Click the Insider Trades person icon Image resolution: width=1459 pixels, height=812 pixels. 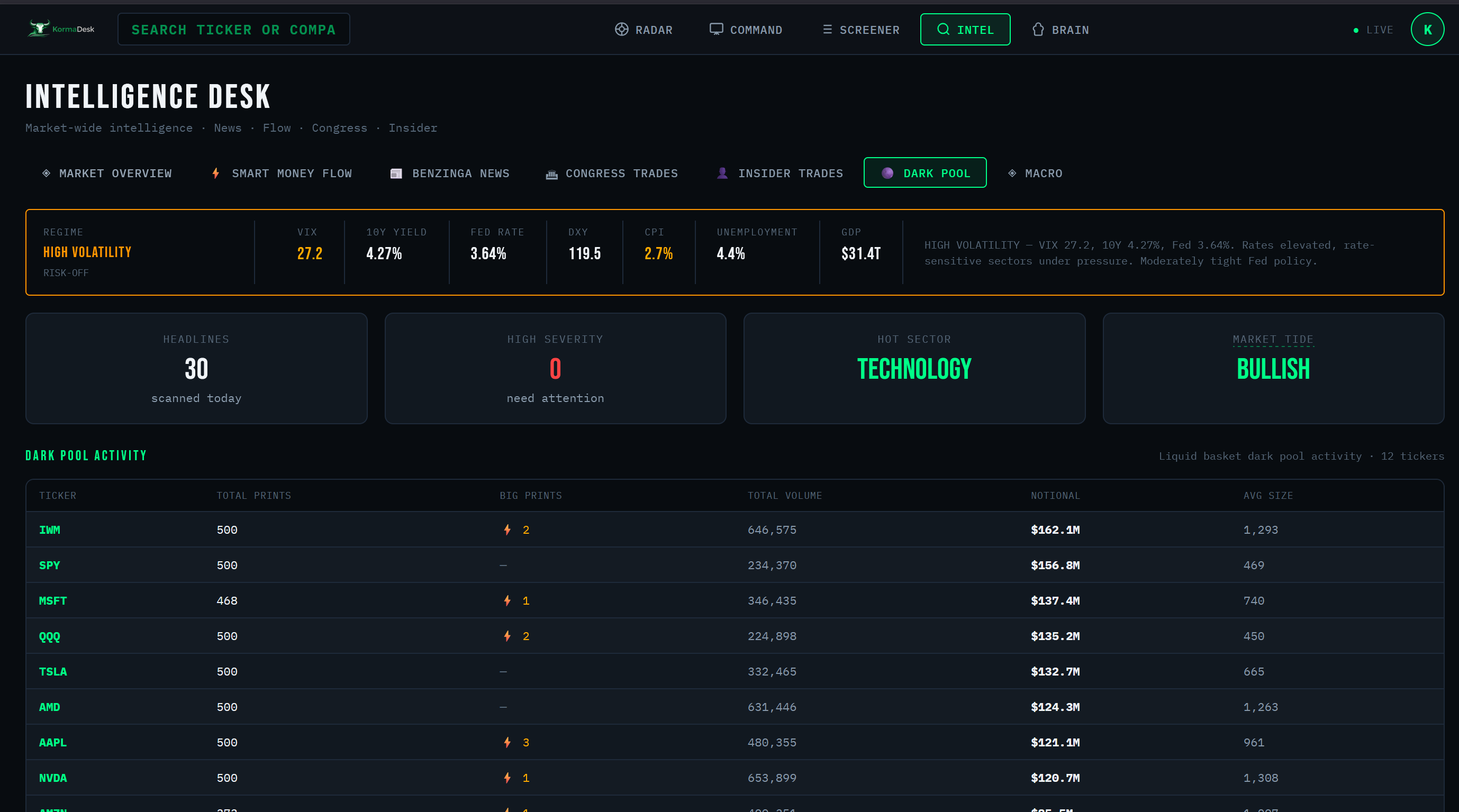point(722,174)
